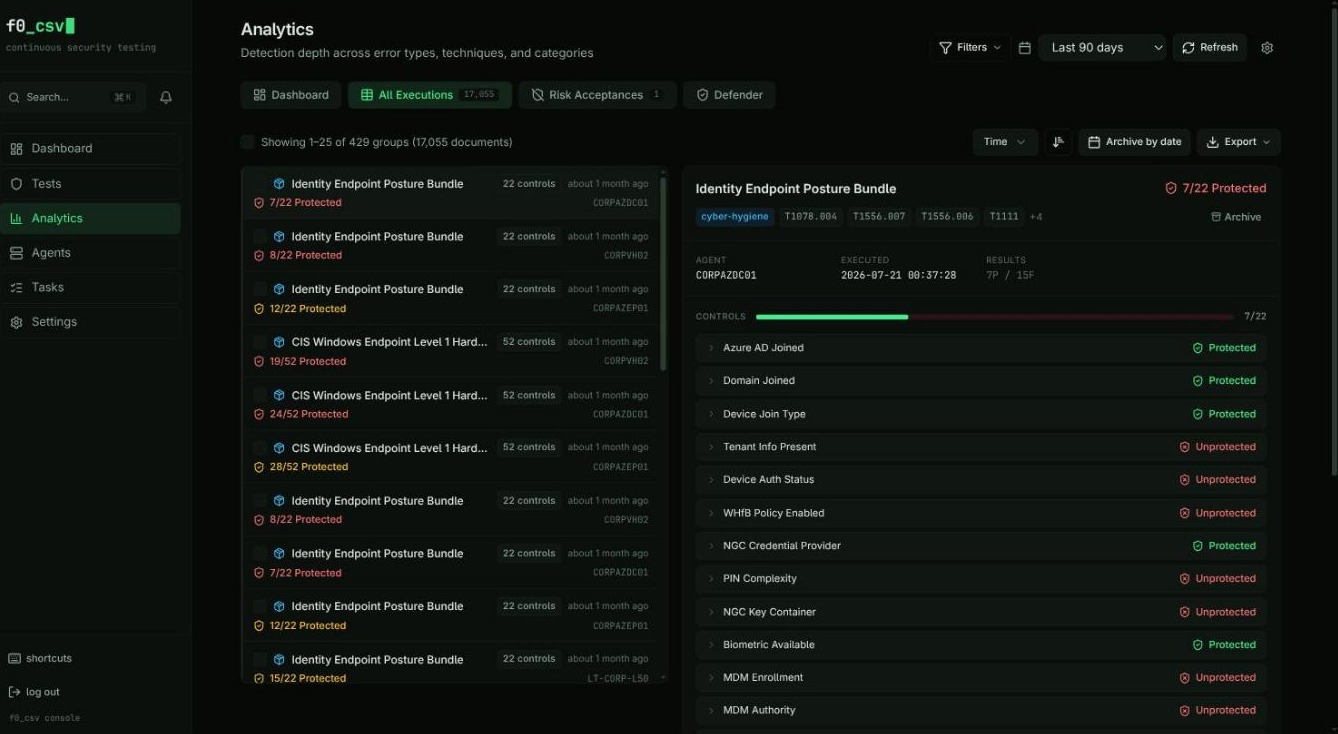Click the archive box icon in detail panel
Image resolution: width=1338 pixels, height=734 pixels.
(x=1216, y=217)
